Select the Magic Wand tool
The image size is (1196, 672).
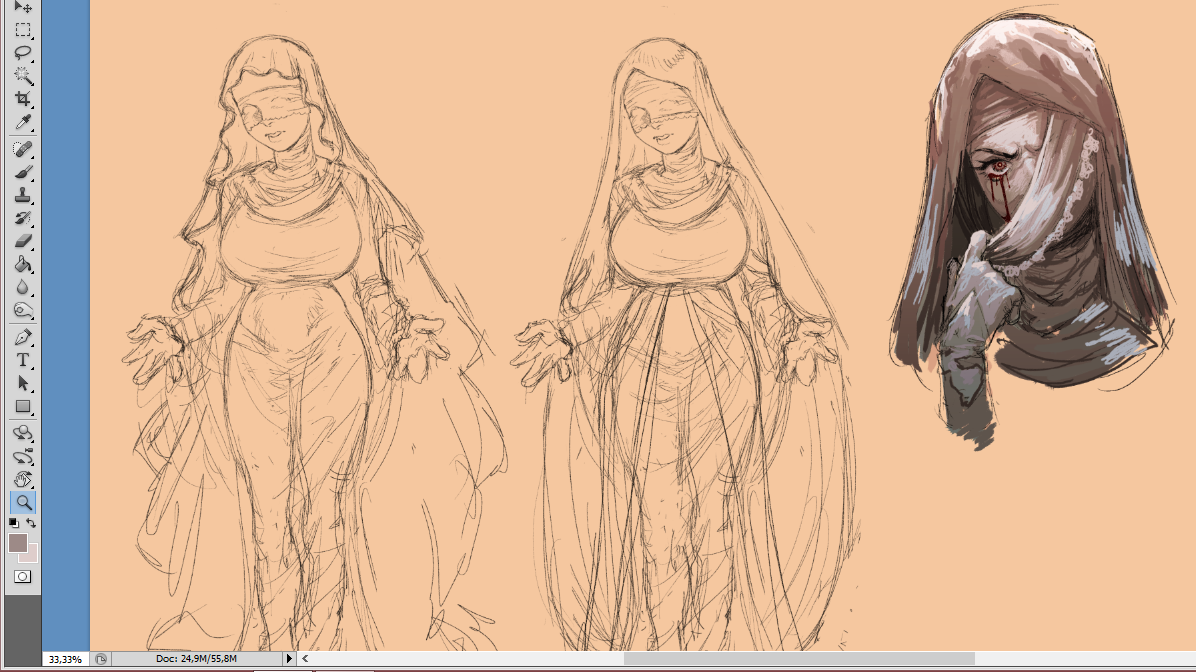tap(23, 76)
